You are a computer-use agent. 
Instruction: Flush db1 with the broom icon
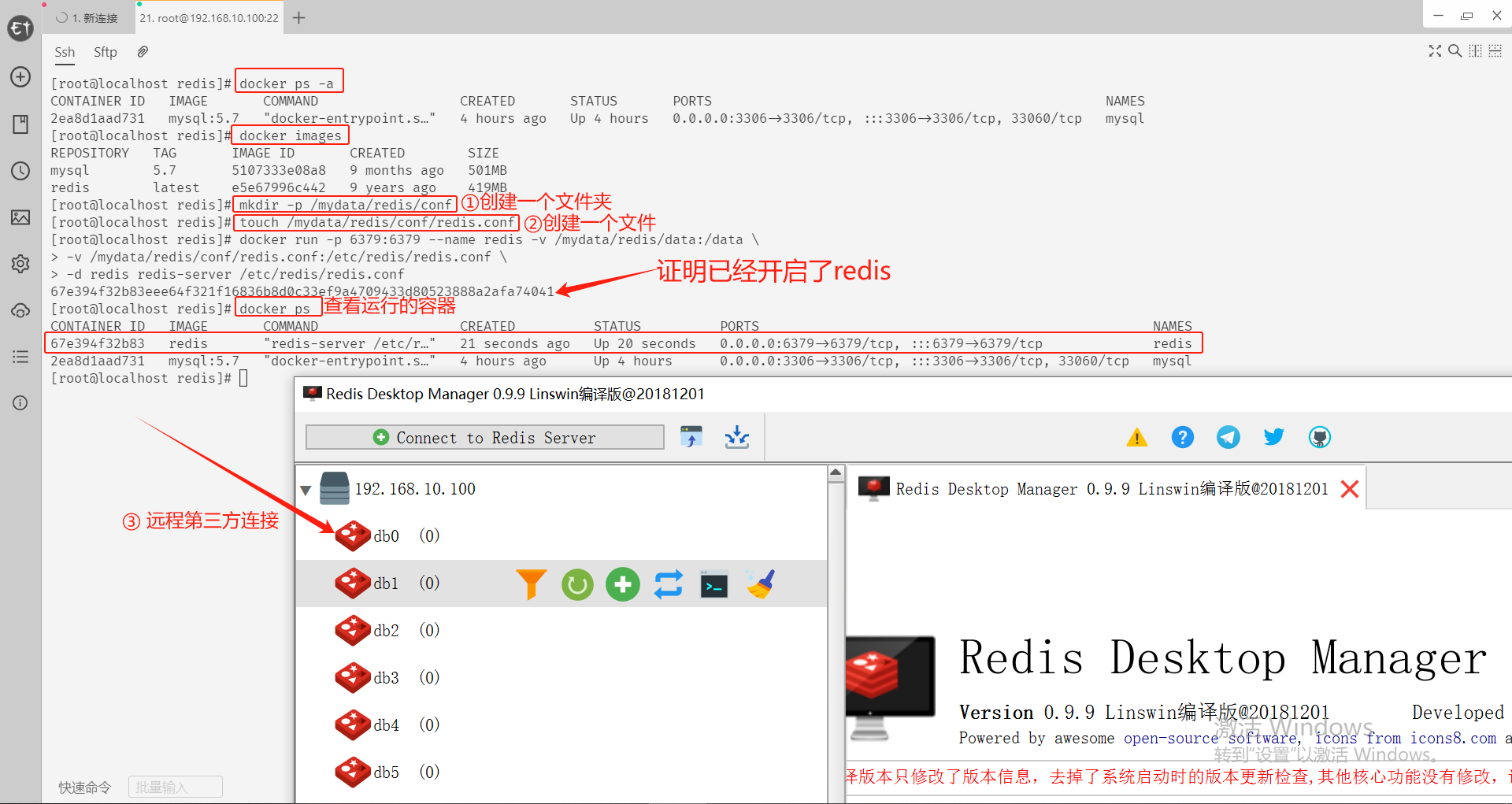click(x=761, y=584)
